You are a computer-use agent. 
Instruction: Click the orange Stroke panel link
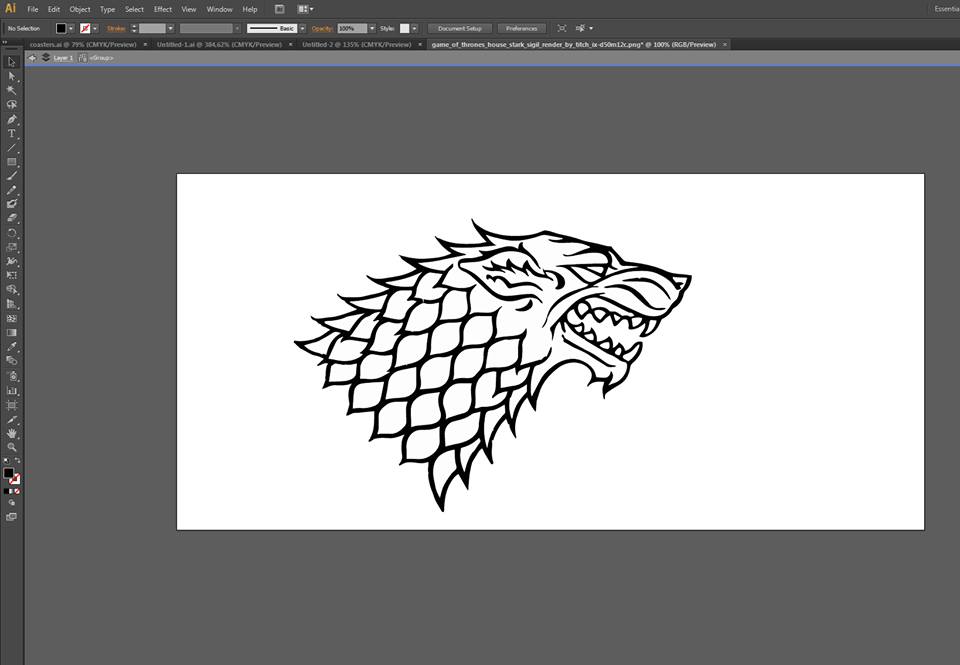pyautogui.click(x=116, y=28)
